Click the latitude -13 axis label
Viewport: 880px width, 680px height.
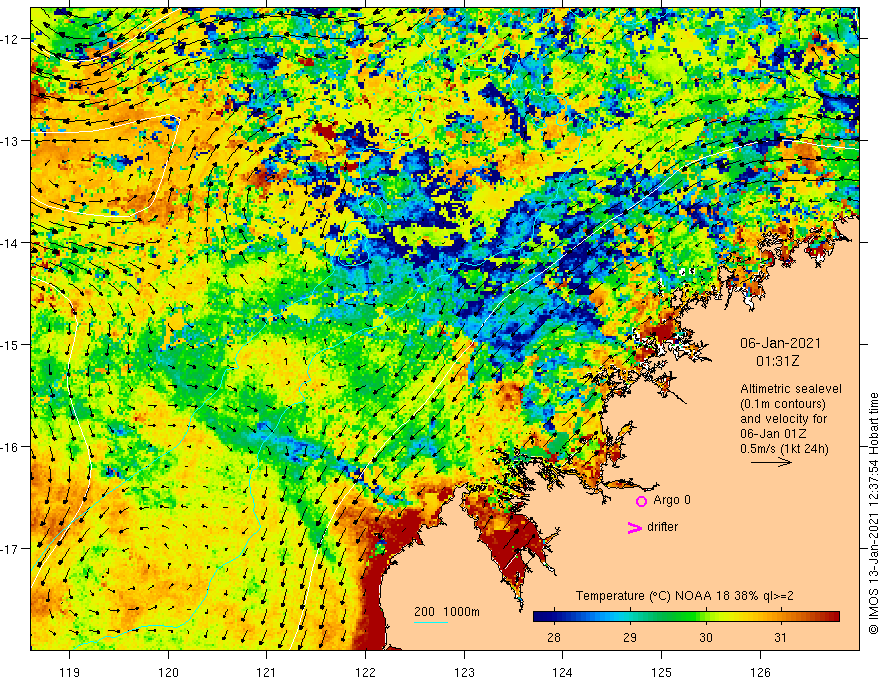coord(10,141)
